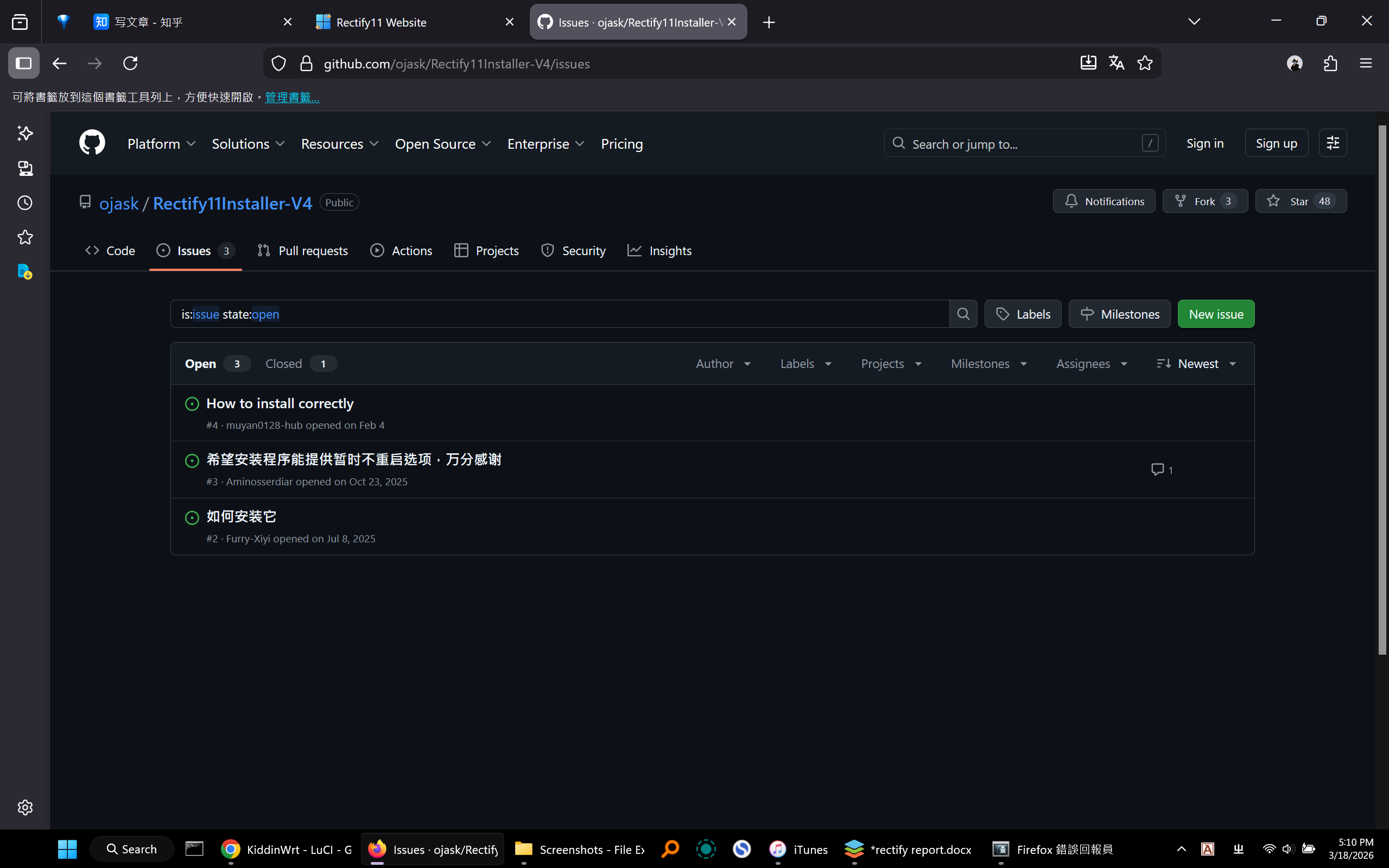The image size is (1389, 868).
Task: Click the search magnifier button for issues
Action: click(x=963, y=314)
